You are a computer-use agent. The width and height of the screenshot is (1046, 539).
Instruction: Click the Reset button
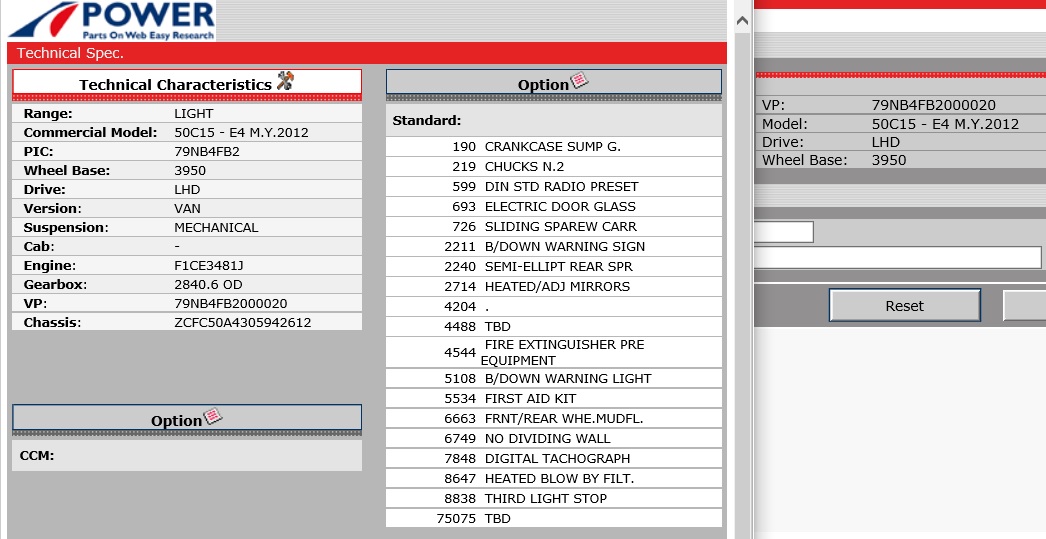(x=905, y=306)
